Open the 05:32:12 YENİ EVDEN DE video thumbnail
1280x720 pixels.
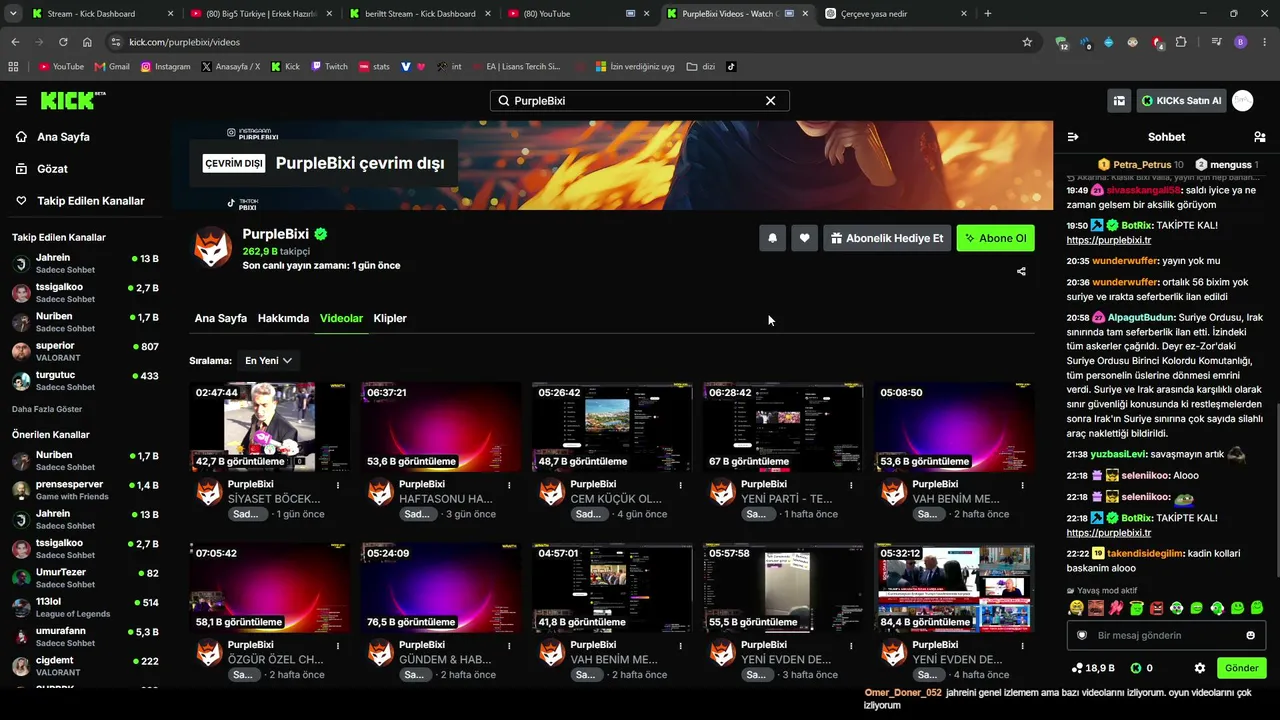(x=954, y=588)
